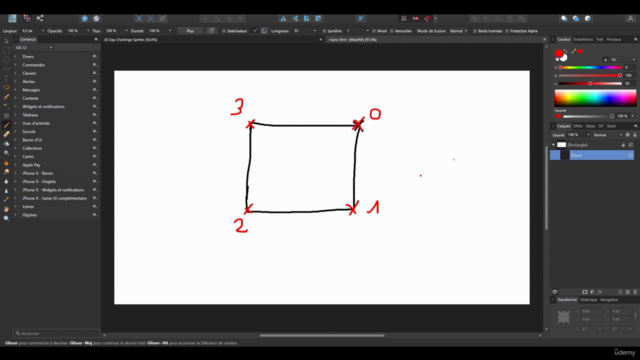This screenshot has width=640, height=360.
Task: Switch to the Effets tab
Action: pyautogui.click(x=578, y=126)
